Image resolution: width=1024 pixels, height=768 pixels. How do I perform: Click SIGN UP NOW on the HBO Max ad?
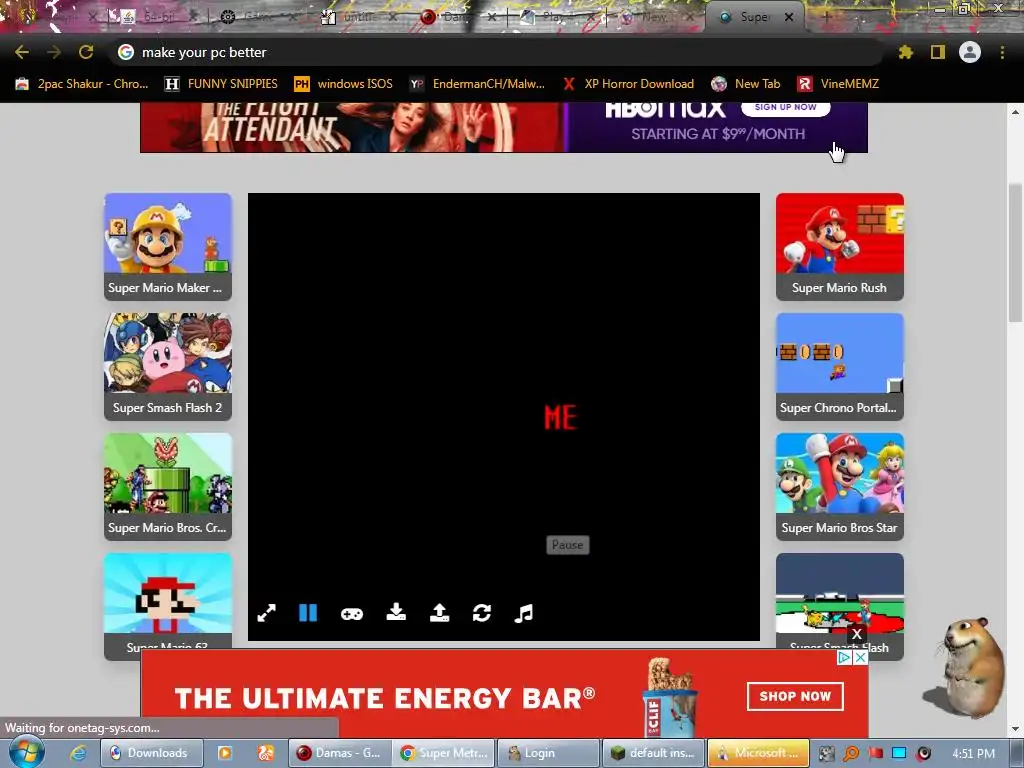pyautogui.click(x=786, y=108)
